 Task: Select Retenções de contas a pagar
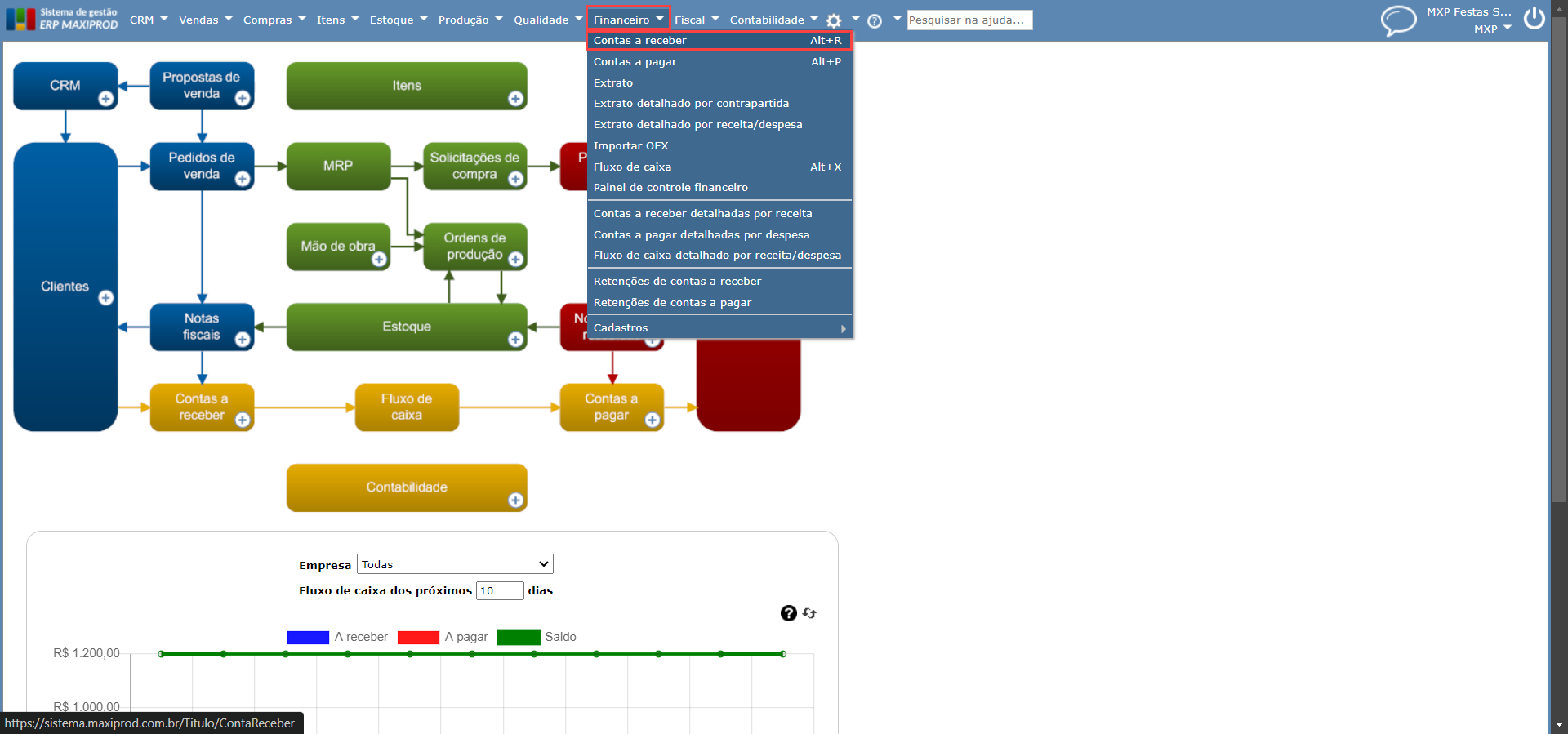(719, 303)
